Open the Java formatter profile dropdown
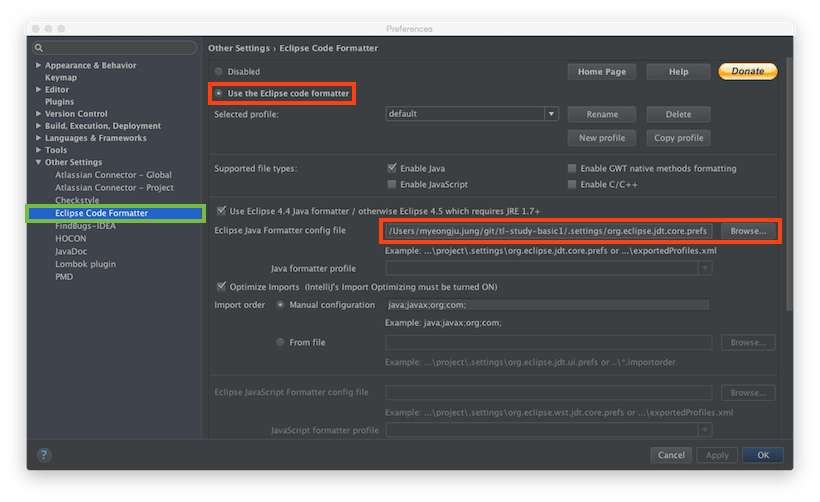Screen dimensions: 820x502 (x=704, y=268)
